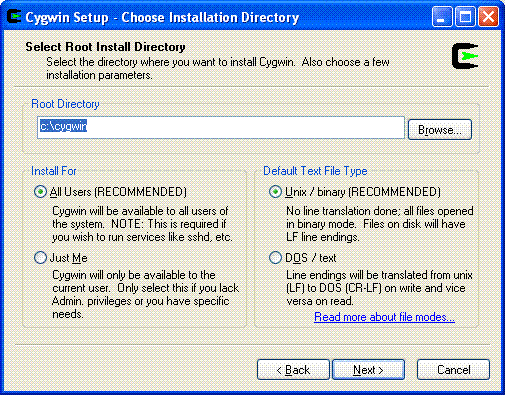
Task: Open Read more about file modes link
Action: tap(384, 317)
